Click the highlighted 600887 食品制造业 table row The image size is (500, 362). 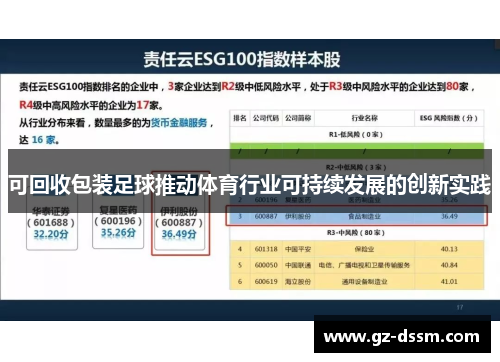(x=357, y=216)
